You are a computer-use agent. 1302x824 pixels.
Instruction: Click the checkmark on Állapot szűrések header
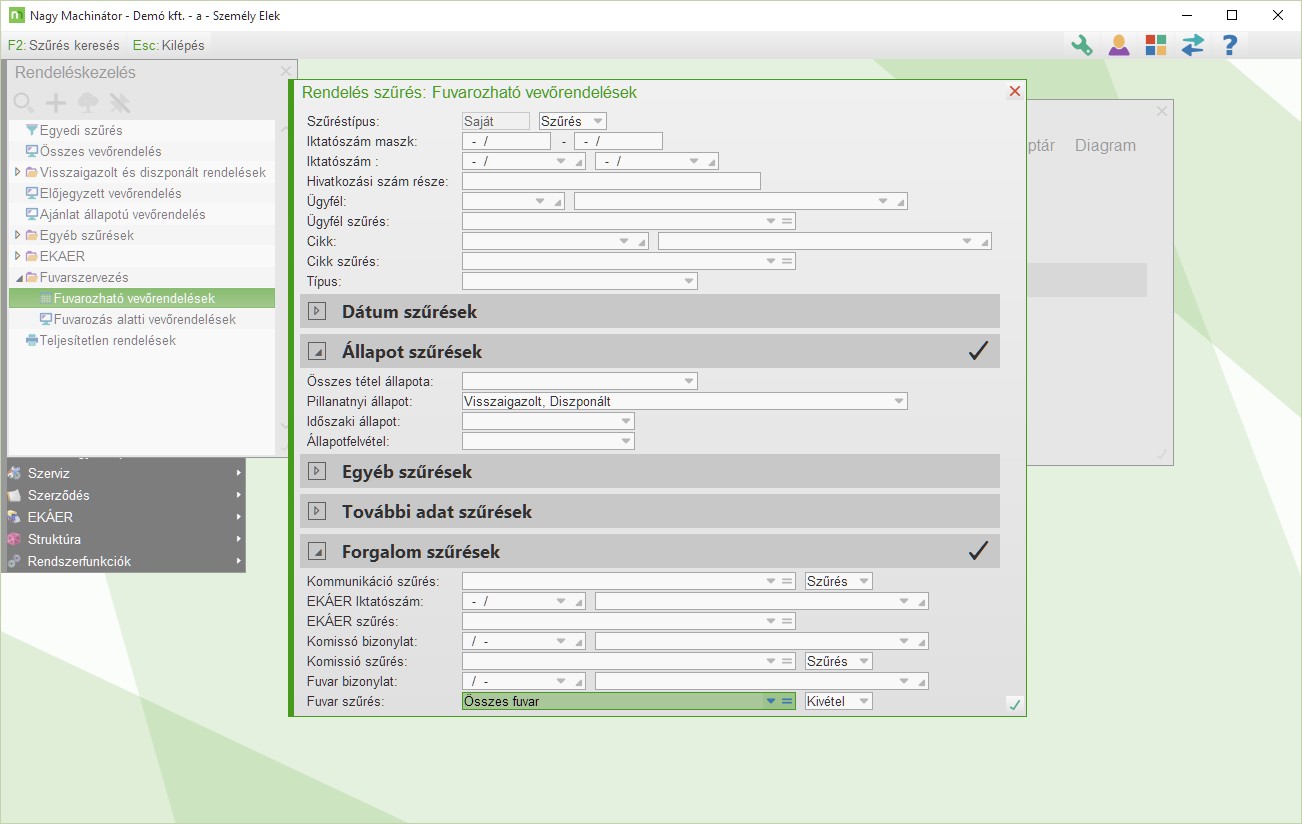[979, 351]
